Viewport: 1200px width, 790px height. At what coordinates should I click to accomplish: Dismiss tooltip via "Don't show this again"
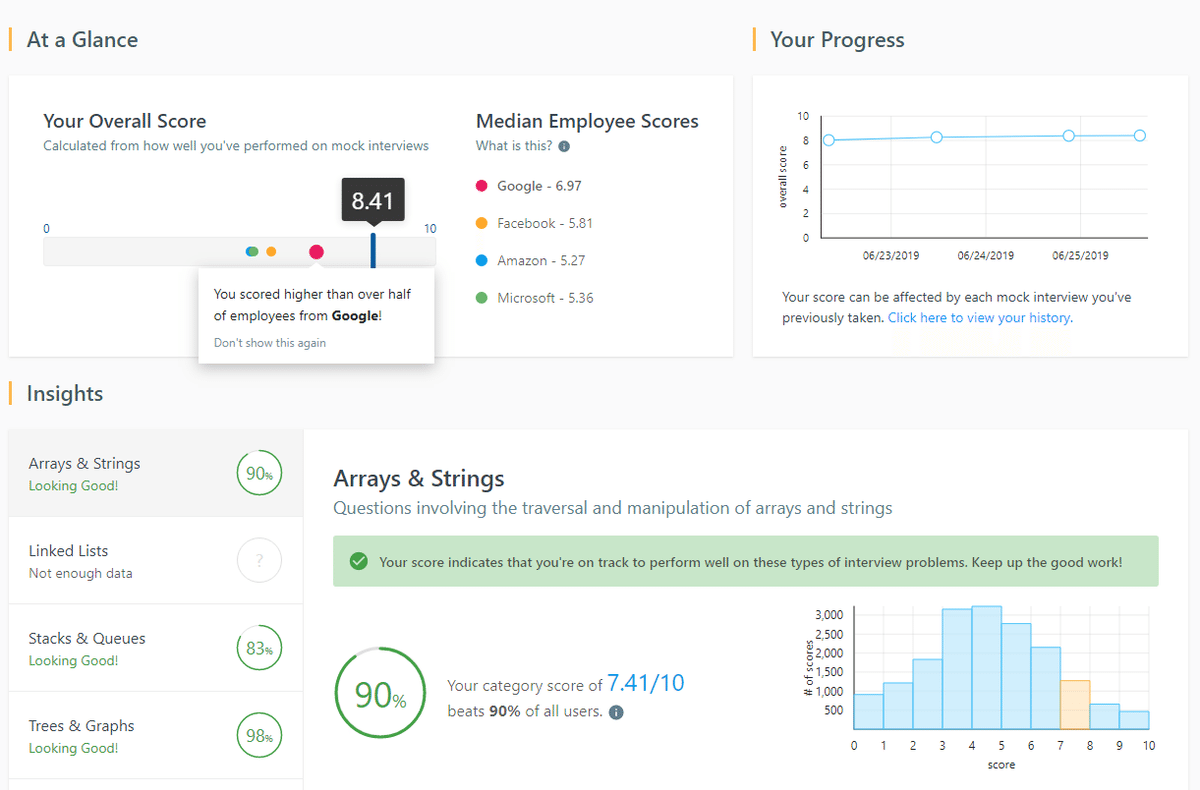[x=270, y=343]
